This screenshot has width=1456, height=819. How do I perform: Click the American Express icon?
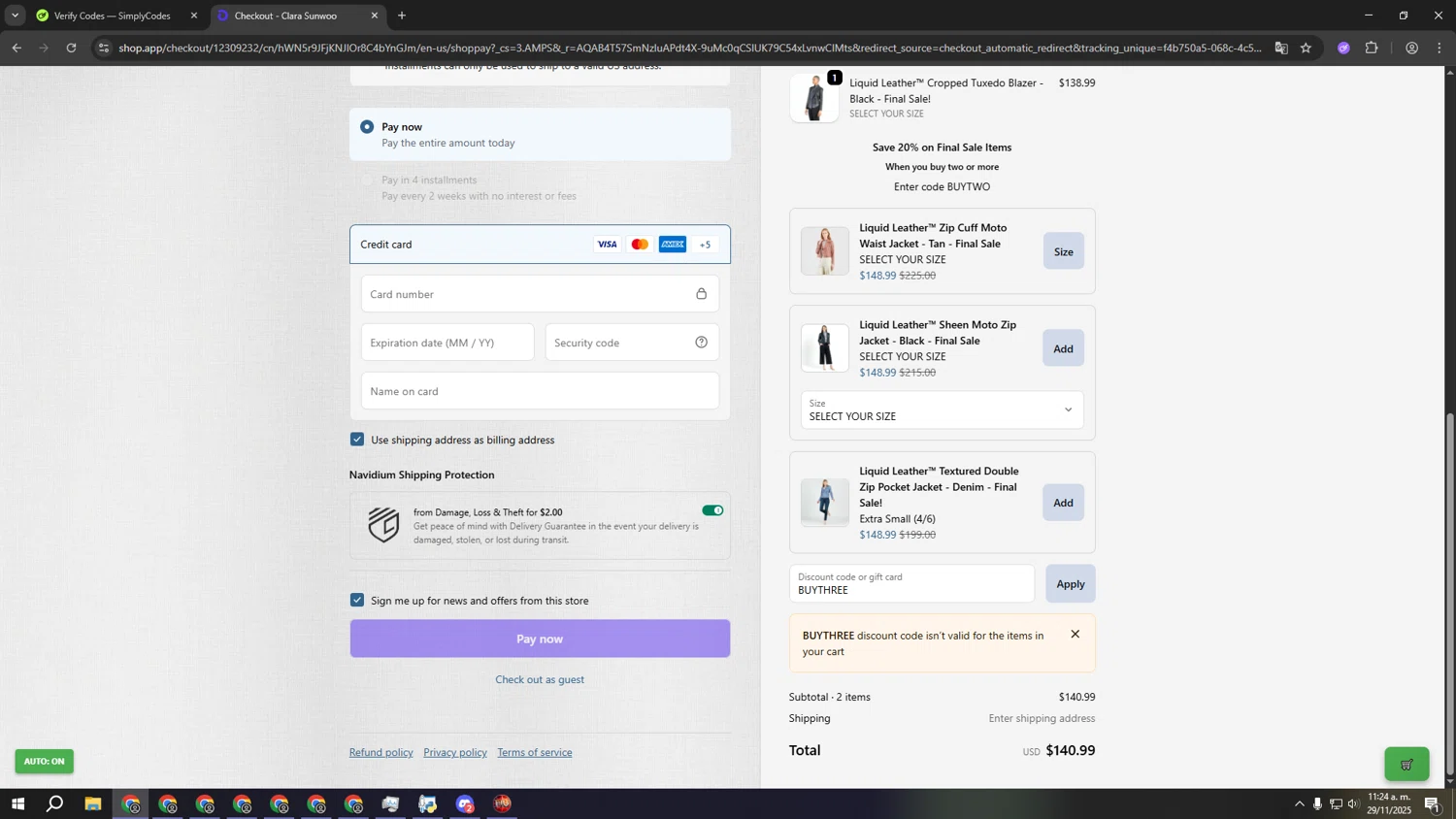click(673, 245)
